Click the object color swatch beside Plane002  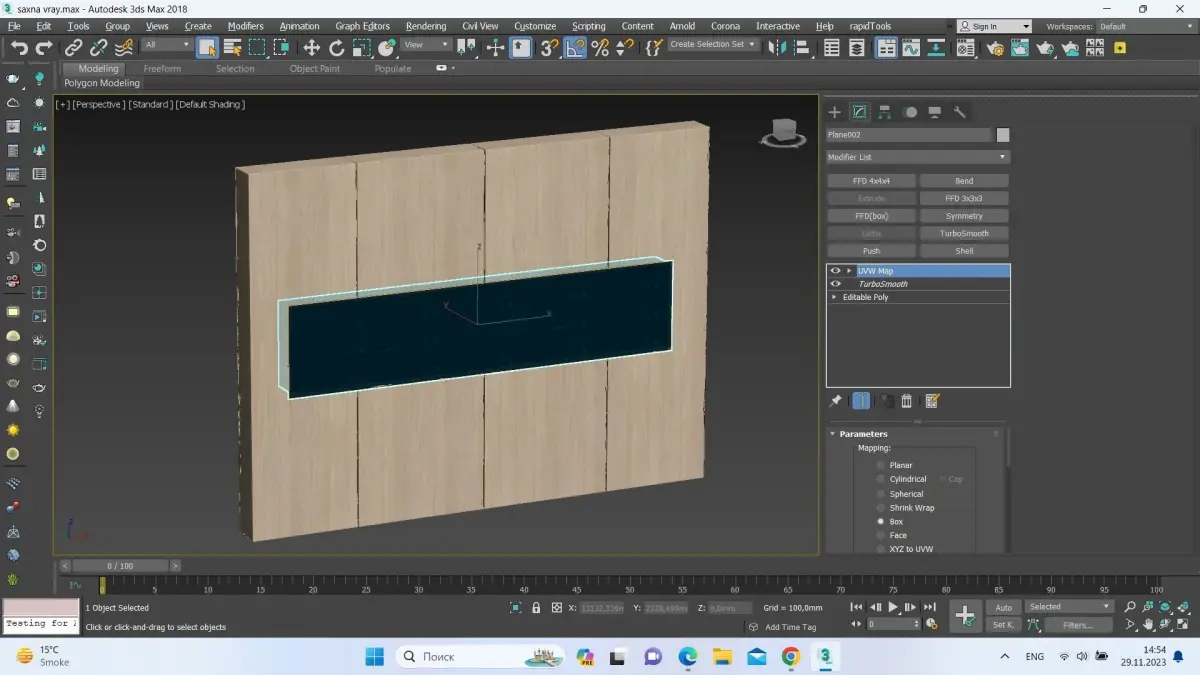pos(1003,135)
